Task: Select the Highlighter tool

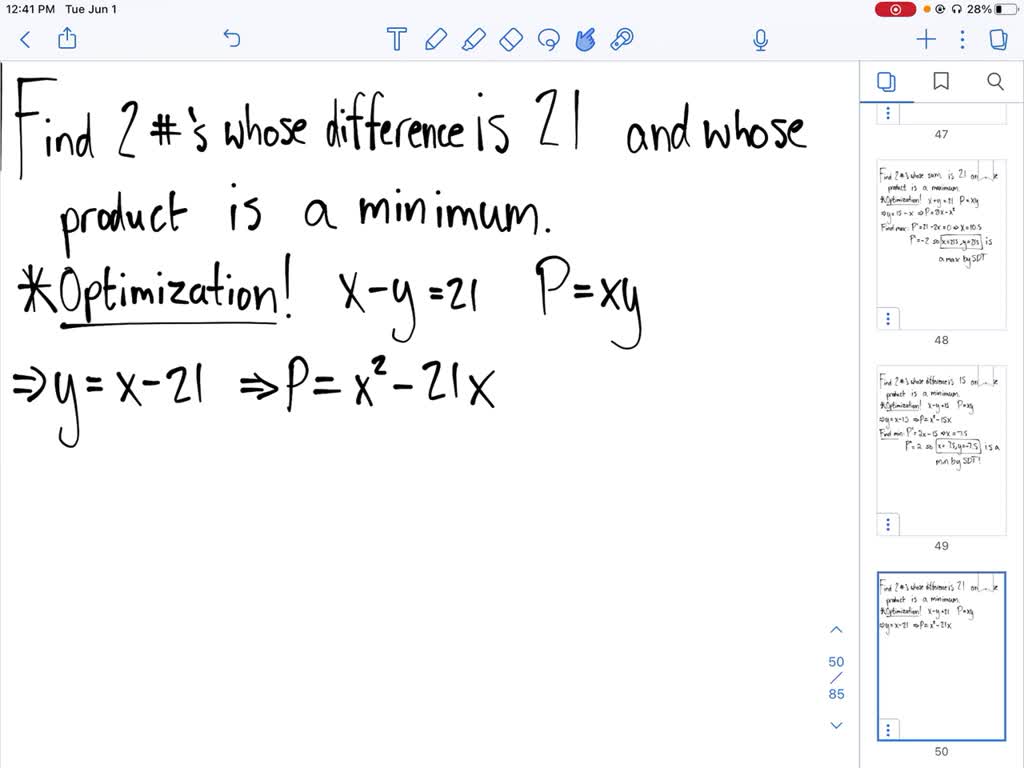Action: coord(473,39)
